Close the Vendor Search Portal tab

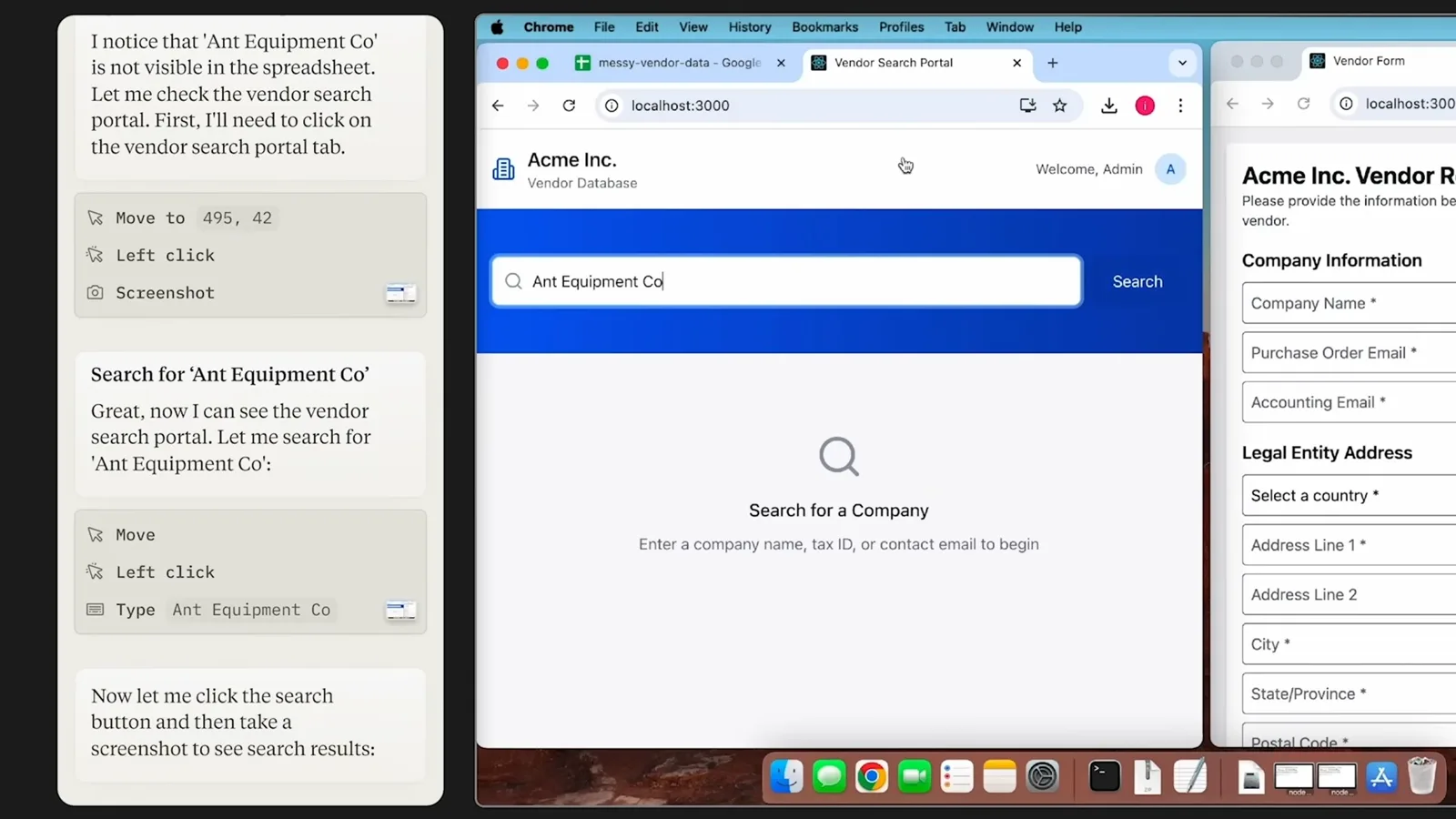(1016, 63)
